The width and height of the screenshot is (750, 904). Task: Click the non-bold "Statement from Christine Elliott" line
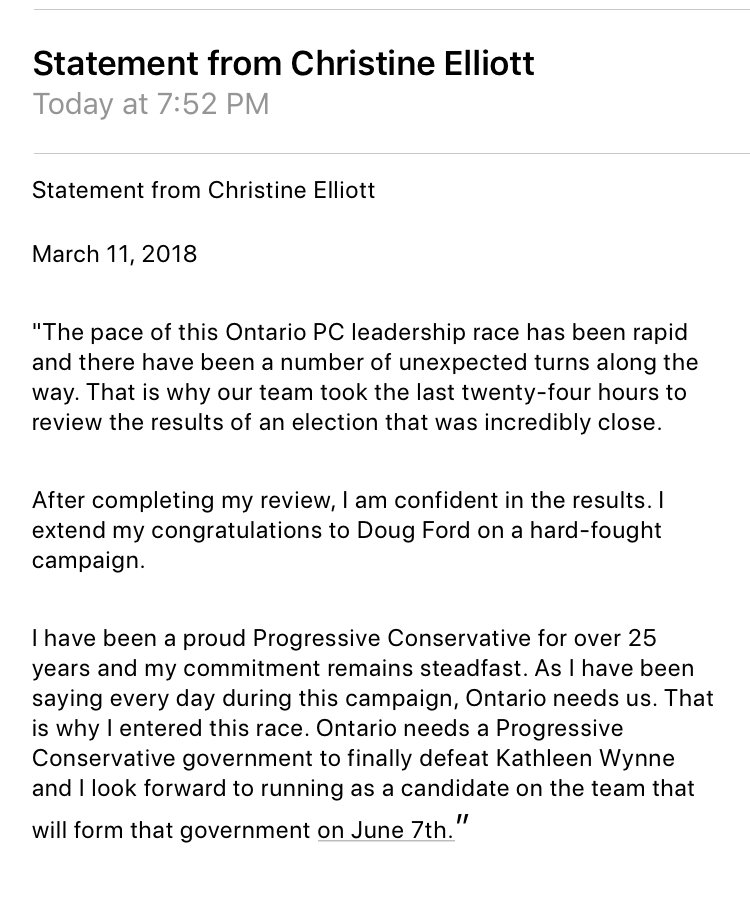203,190
